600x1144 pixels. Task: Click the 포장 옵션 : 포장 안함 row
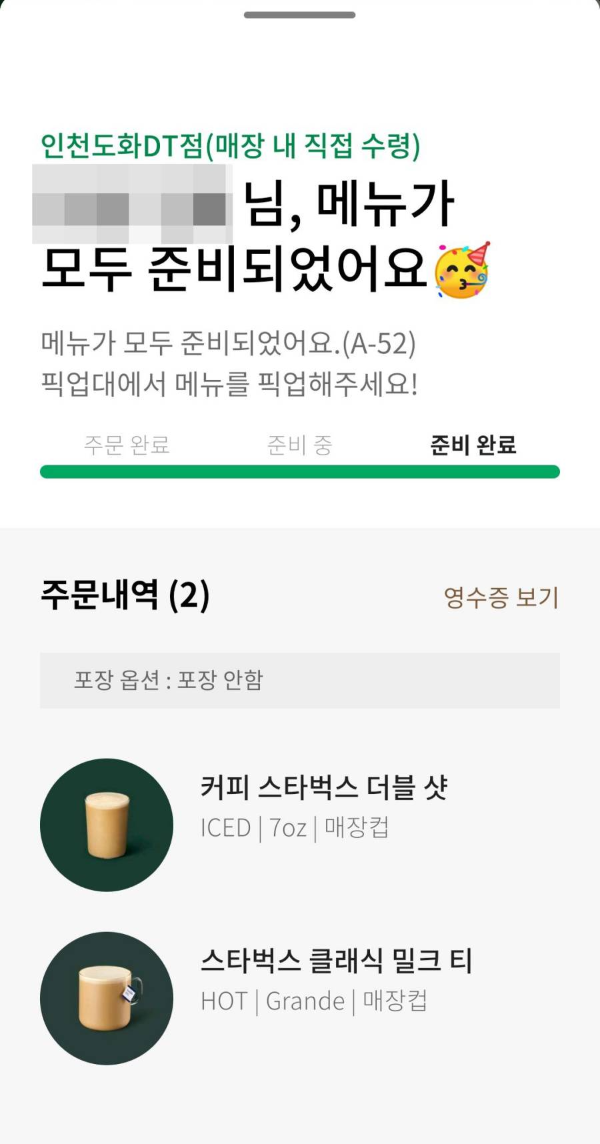[x=300, y=678]
